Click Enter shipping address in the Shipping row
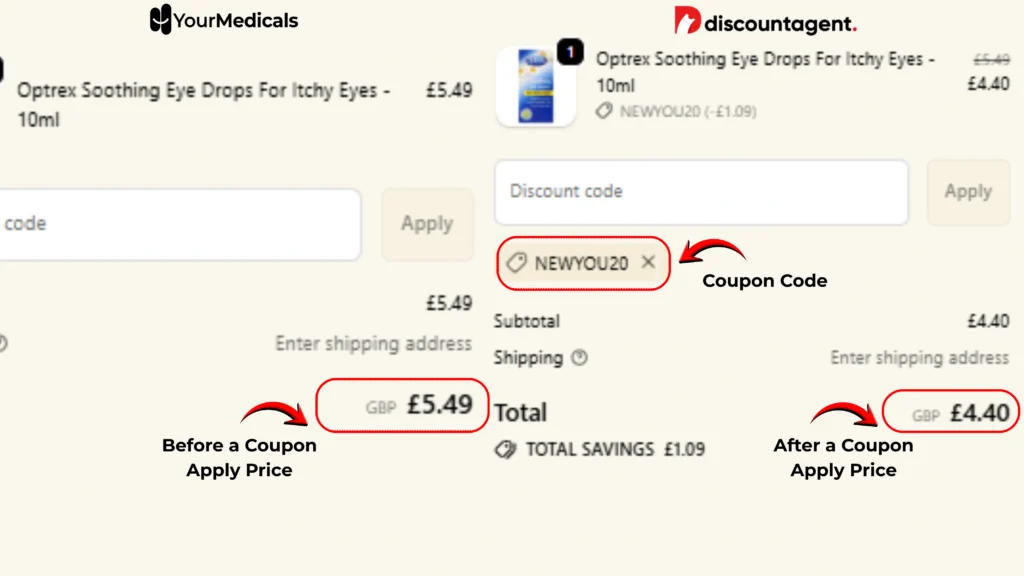The height and width of the screenshot is (576, 1024). 919,358
